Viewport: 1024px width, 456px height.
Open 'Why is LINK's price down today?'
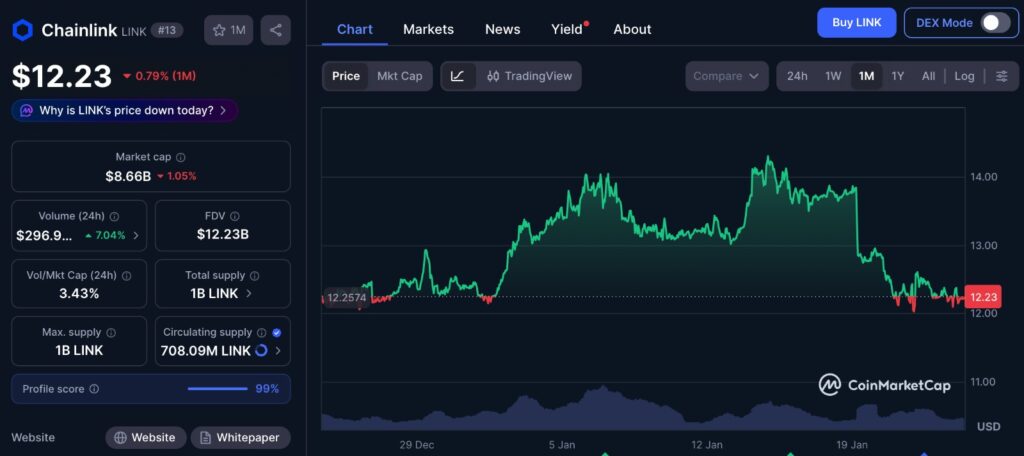coord(125,110)
